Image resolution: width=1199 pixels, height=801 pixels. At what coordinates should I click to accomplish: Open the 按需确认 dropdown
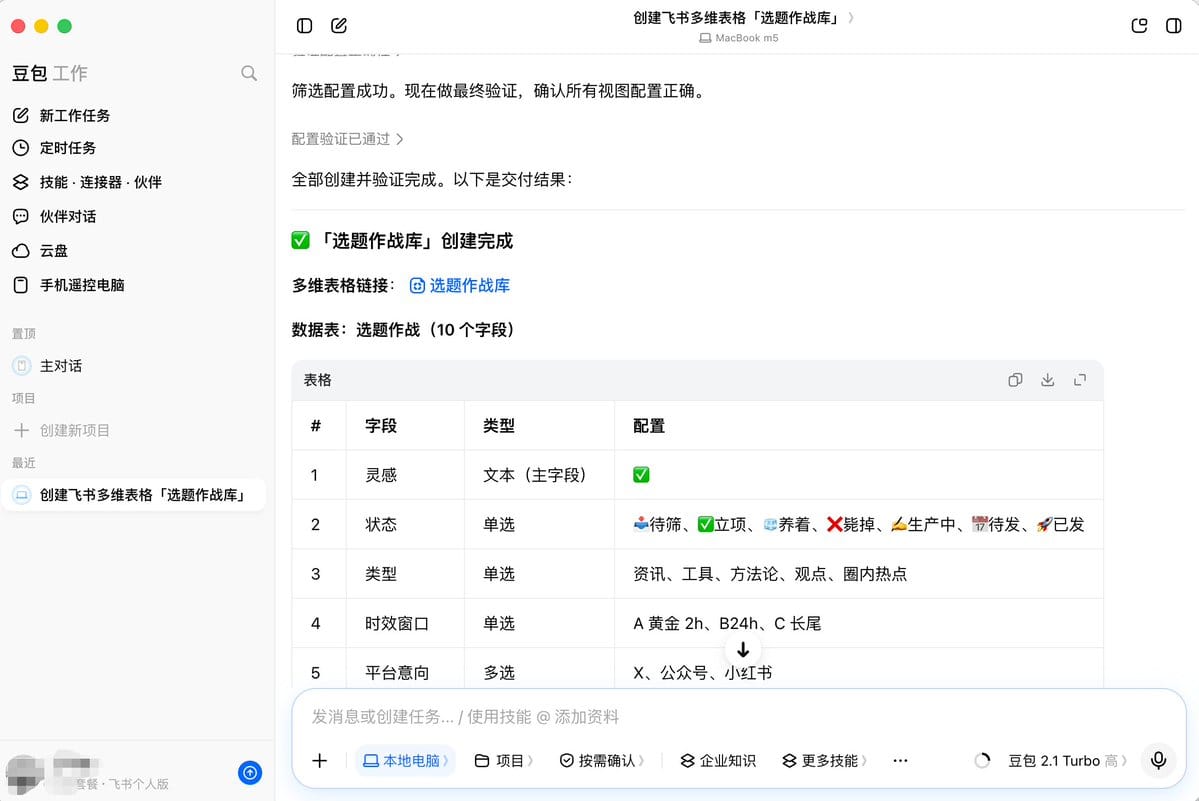[x=603, y=760]
